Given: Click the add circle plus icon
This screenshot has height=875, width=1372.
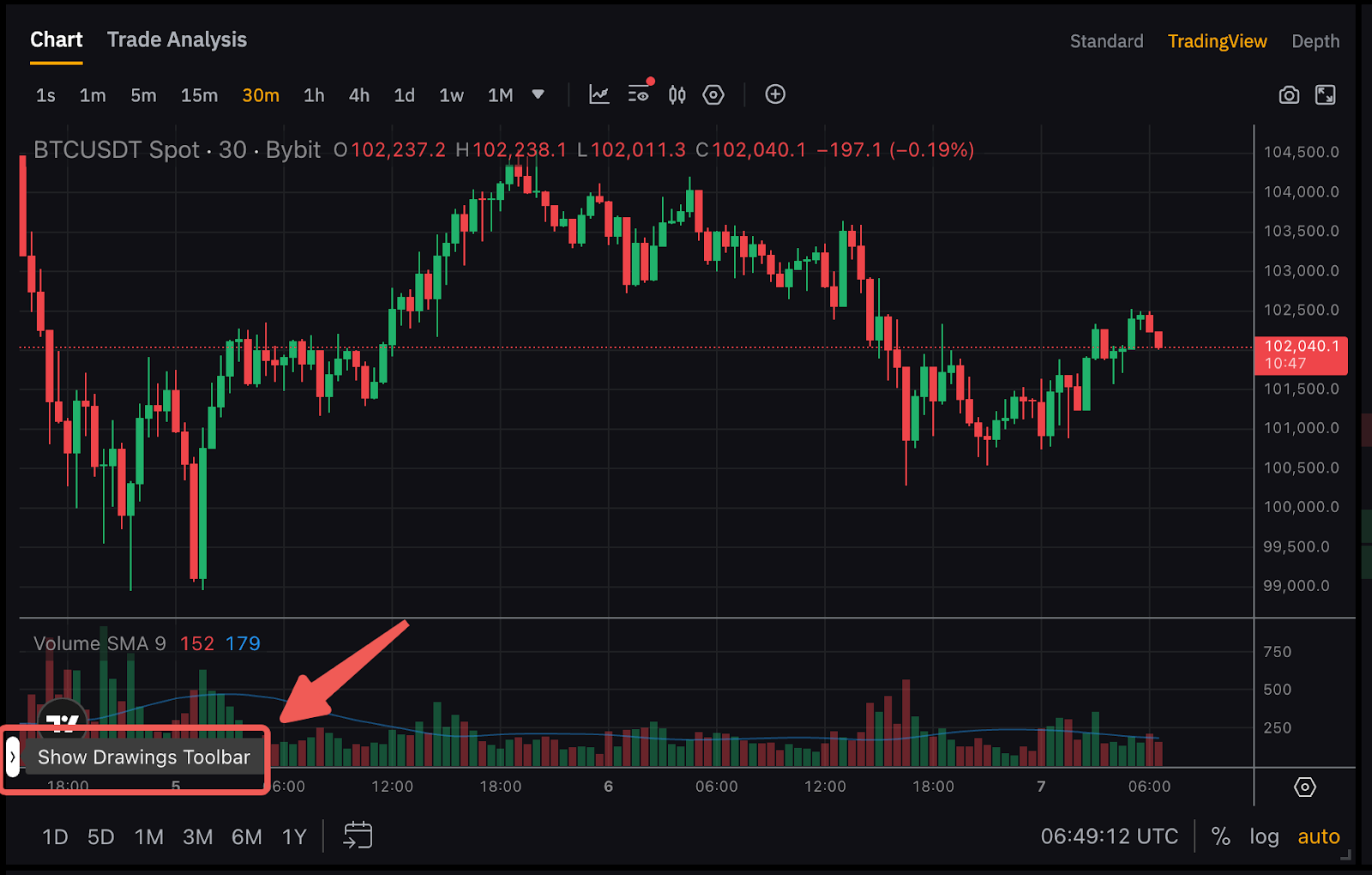Looking at the screenshot, I should tap(775, 94).
